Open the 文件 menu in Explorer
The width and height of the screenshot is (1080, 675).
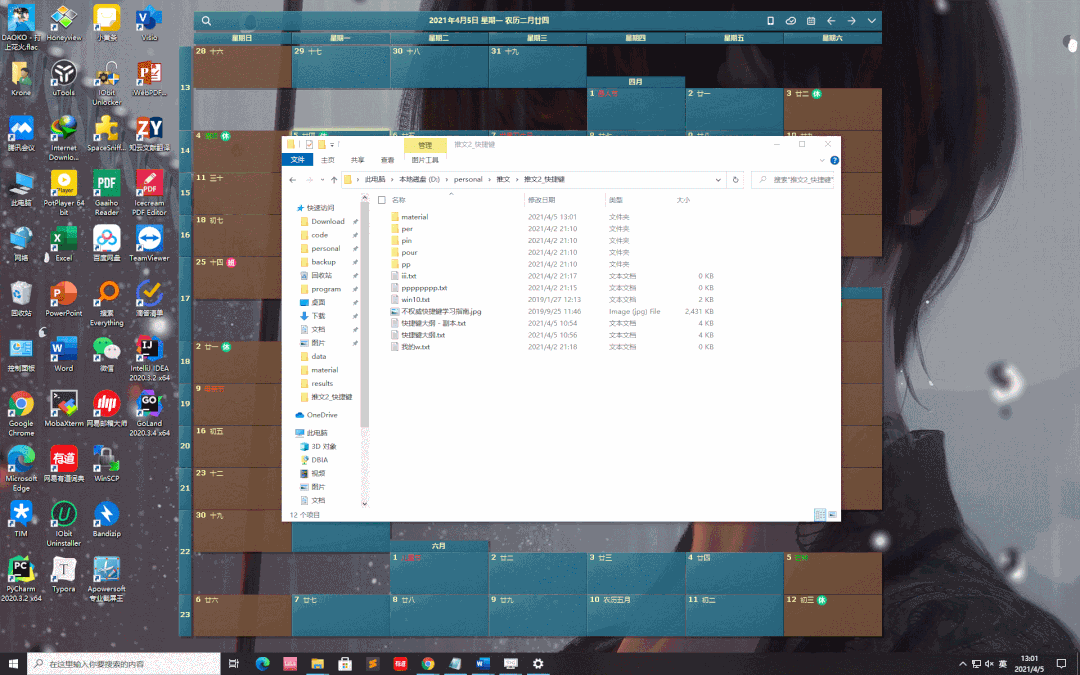click(297, 159)
